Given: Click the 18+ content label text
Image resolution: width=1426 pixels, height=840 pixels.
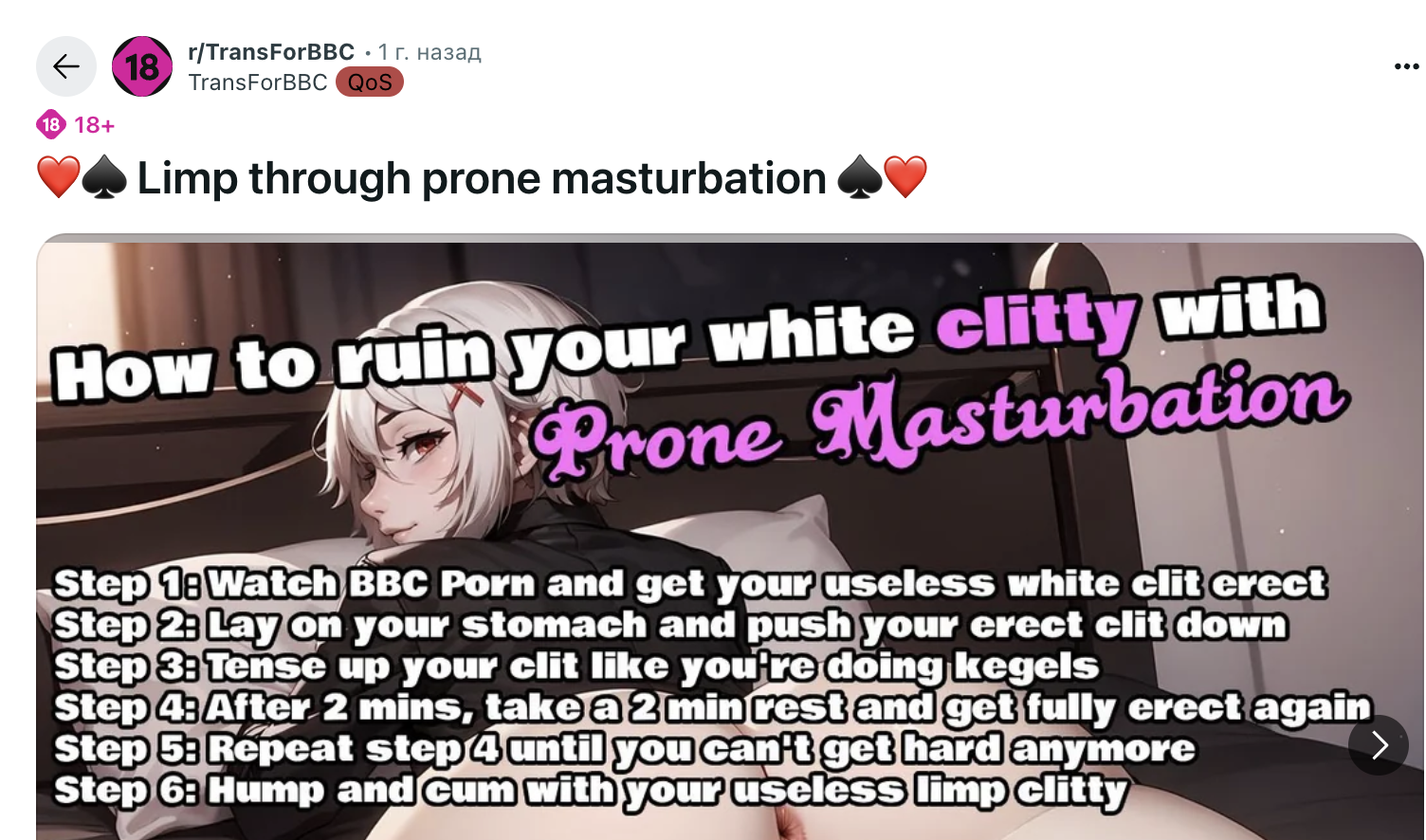Looking at the screenshot, I should (x=94, y=125).
